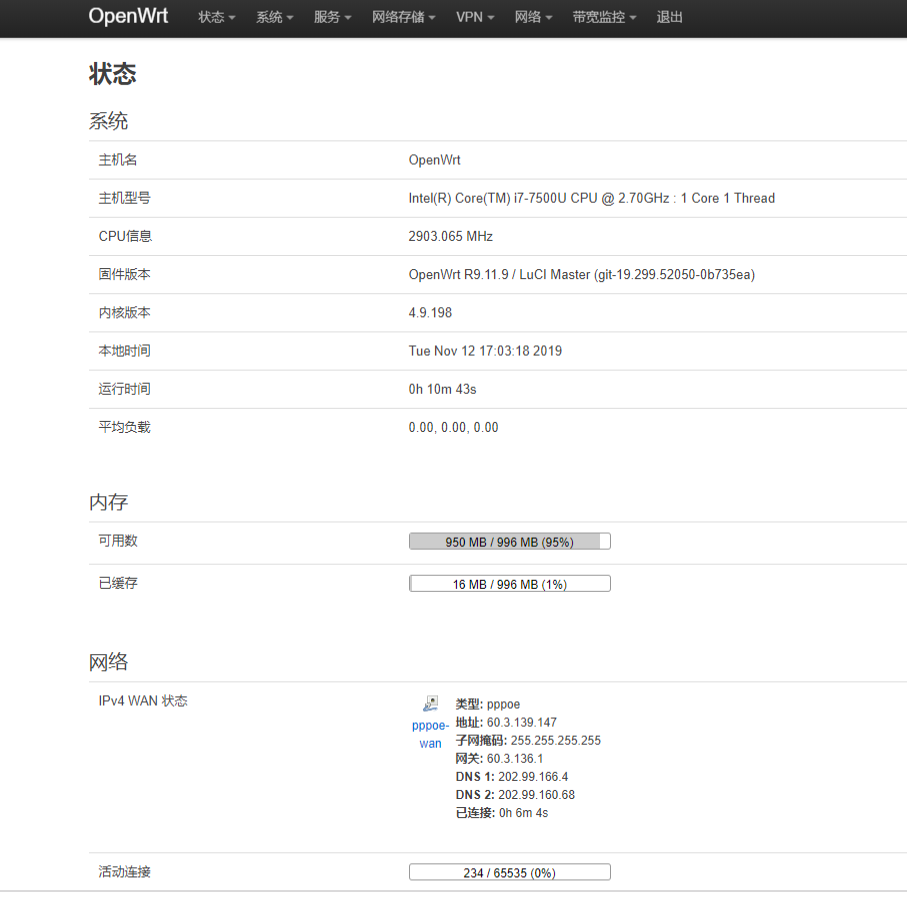Viewport: 907px width, 912px height.
Task: Click the IPv4 WAN 状态 label
Action: click(143, 701)
